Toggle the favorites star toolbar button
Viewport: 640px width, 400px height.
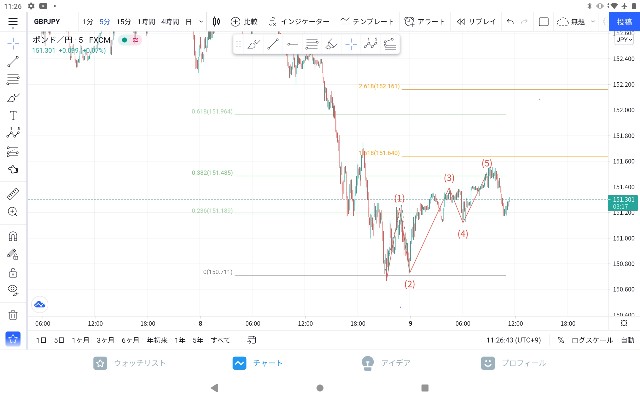tap(13, 338)
